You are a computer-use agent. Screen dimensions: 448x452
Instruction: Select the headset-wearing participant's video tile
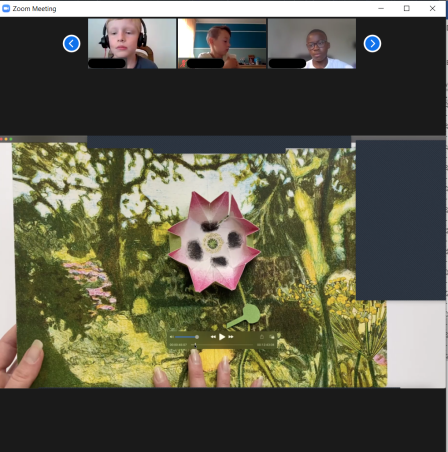click(x=132, y=43)
